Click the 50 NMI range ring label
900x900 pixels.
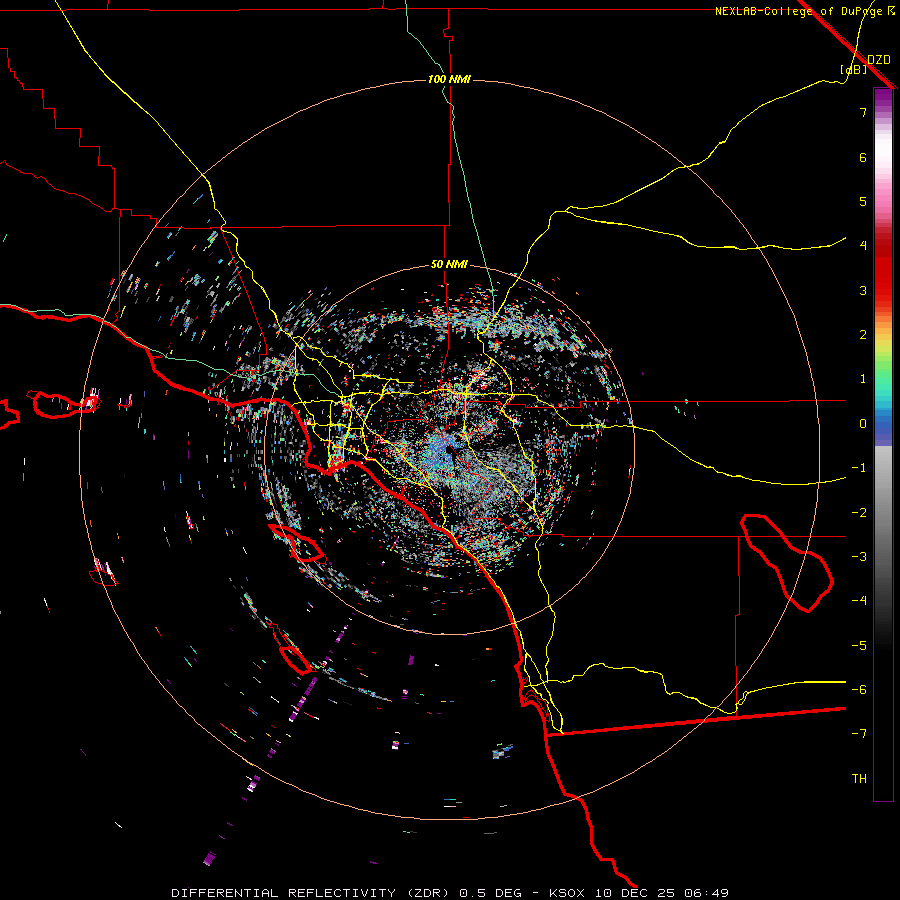click(x=449, y=264)
